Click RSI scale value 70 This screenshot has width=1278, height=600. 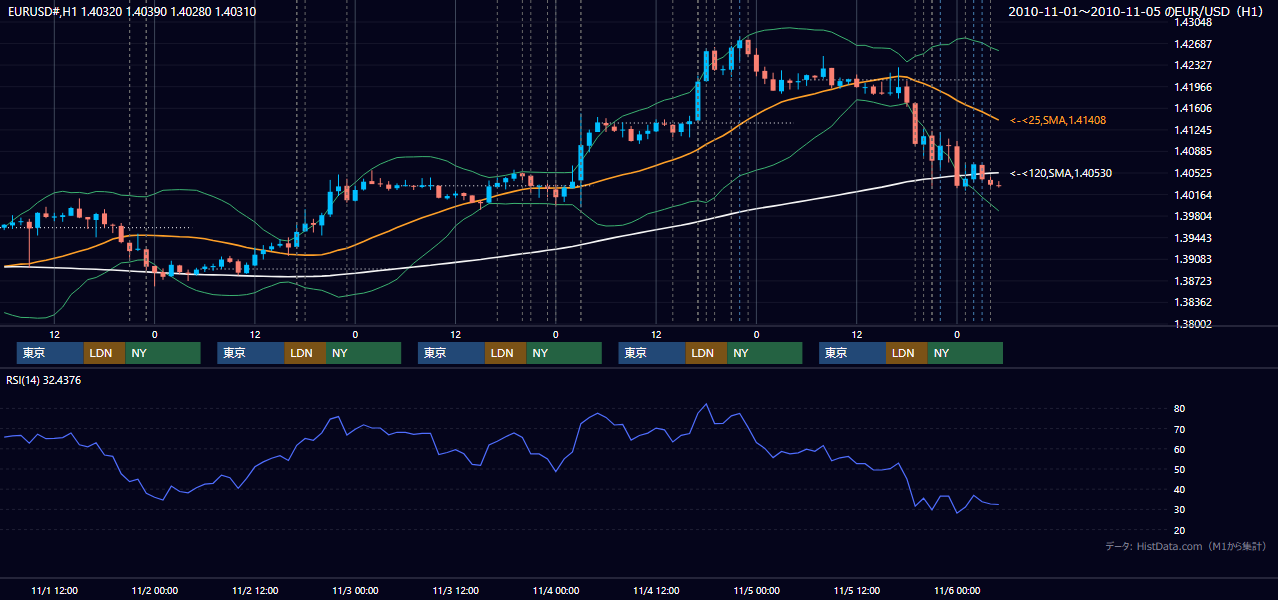coord(1179,429)
